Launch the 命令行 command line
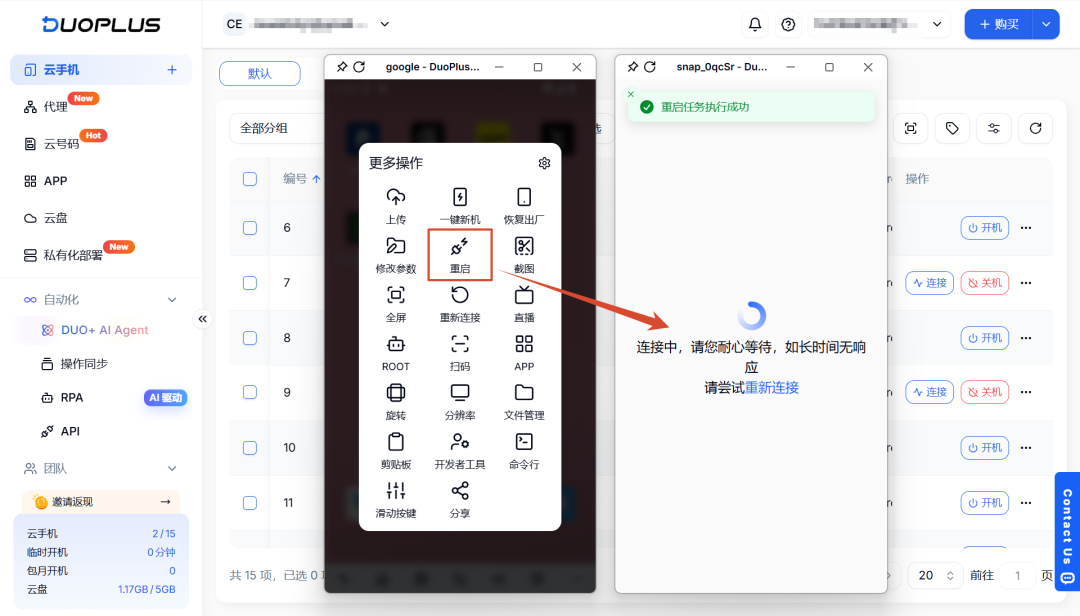 pyautogui.click(x=523, y=451)
